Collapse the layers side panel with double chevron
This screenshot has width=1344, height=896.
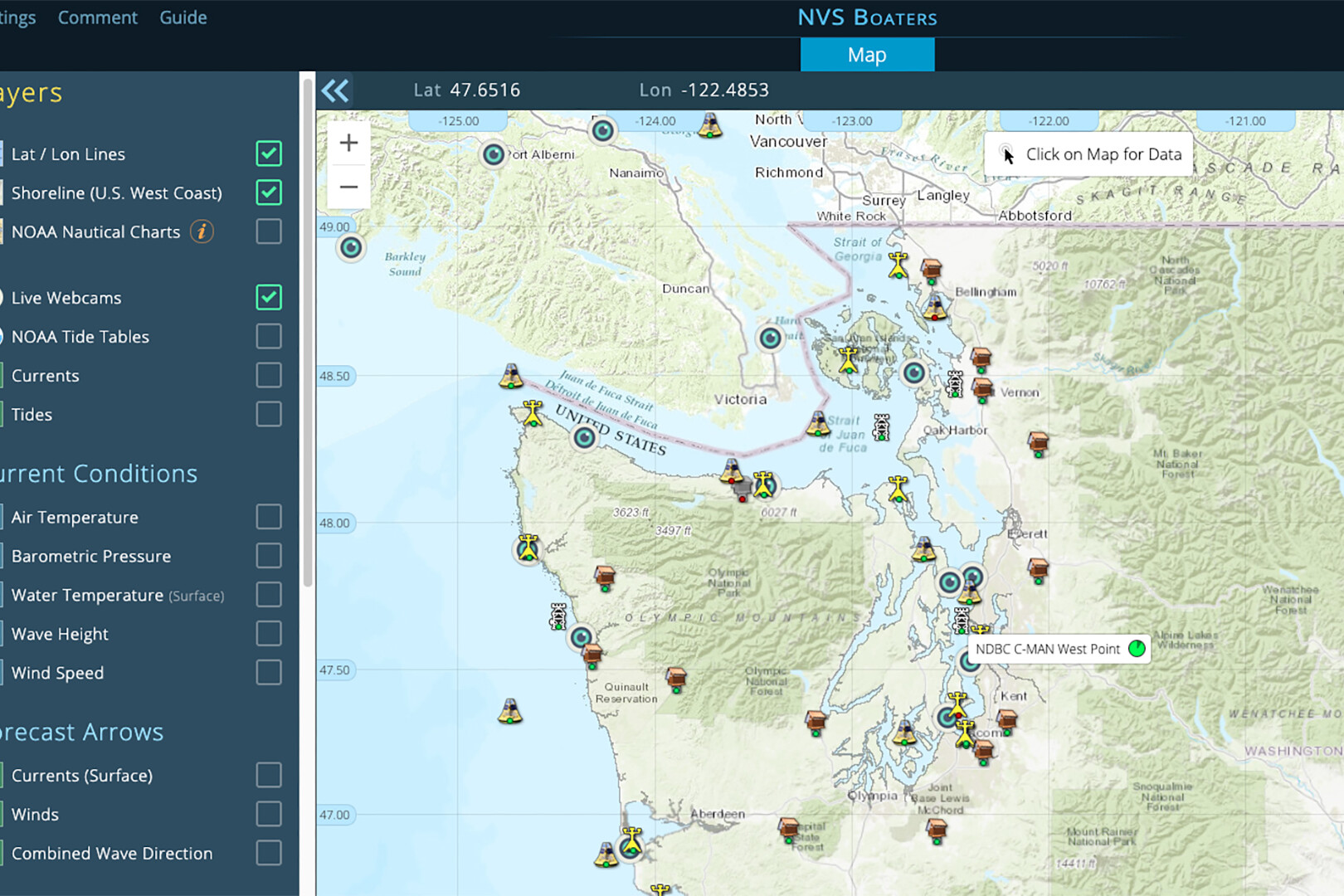tap(336, 90)
